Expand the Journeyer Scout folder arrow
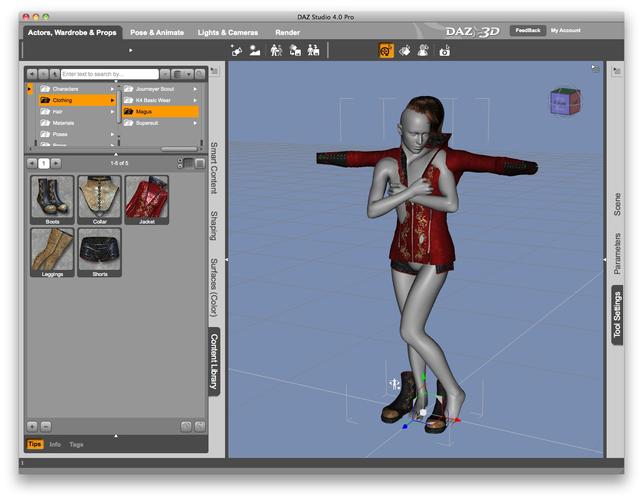The height and width of the screenshot is (500, 643). tap(195, 89)
